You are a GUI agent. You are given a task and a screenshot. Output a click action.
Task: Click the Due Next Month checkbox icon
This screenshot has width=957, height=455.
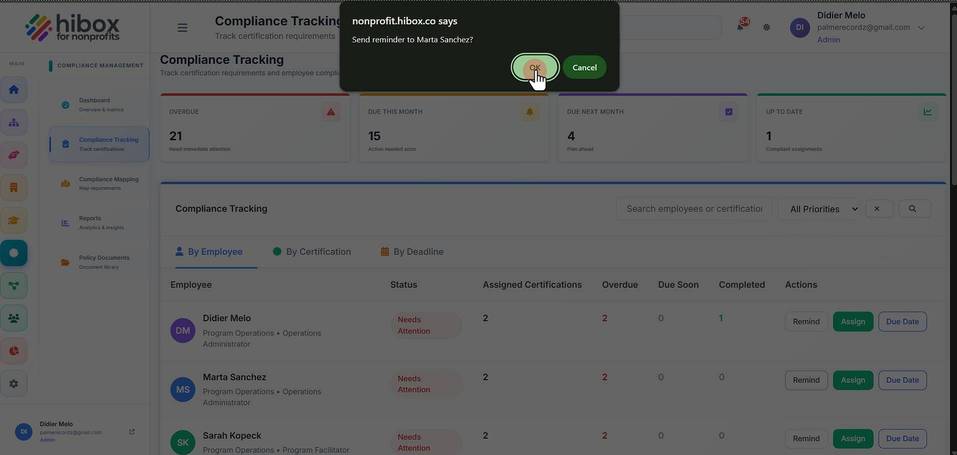coord(729,112)
